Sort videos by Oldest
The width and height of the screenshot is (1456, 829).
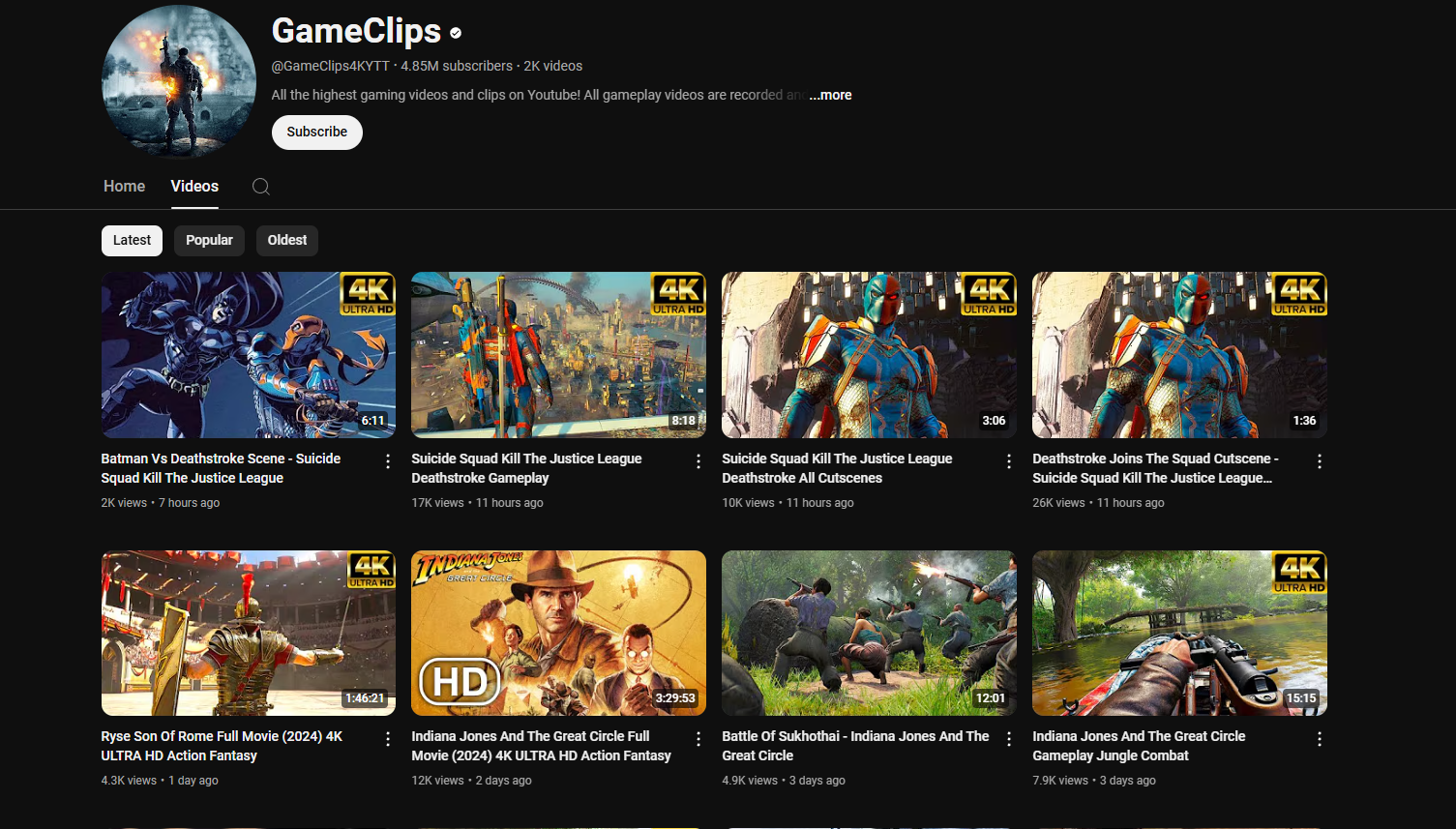[287, 241]
